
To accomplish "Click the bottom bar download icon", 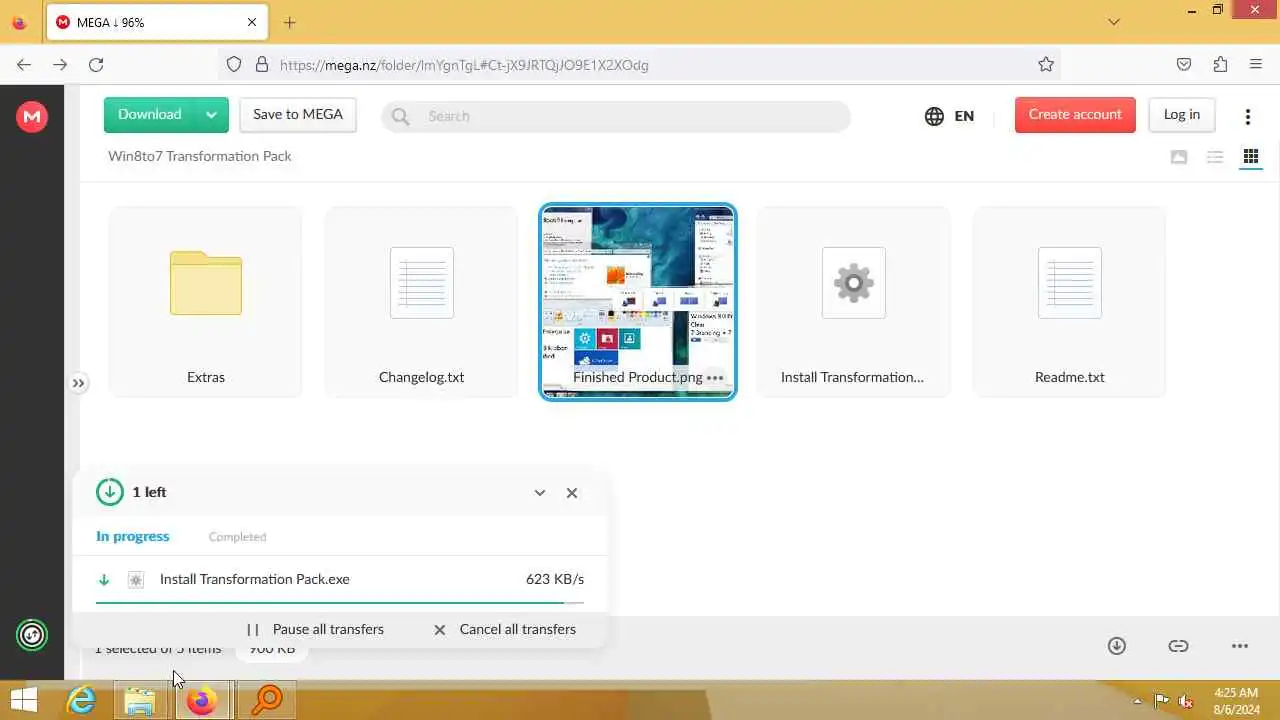I will [1117, 646].
